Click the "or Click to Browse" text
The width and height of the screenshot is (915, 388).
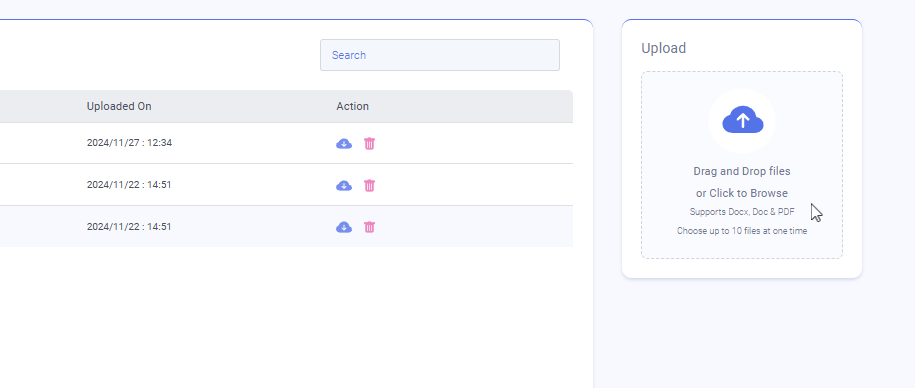point(742,193)
